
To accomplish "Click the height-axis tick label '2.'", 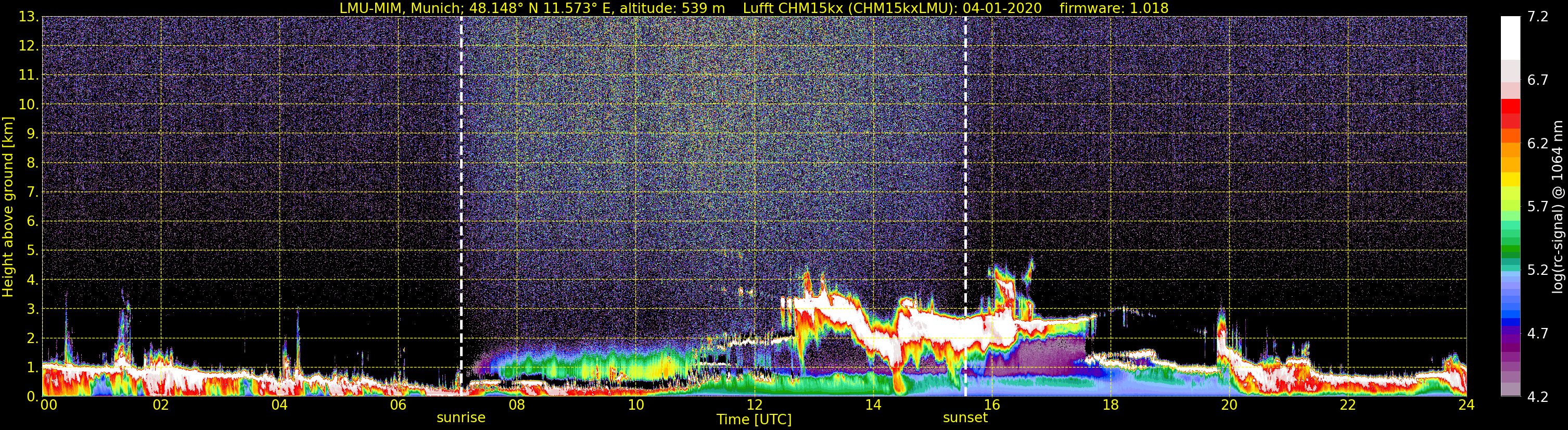I will (x=32, y=339).
